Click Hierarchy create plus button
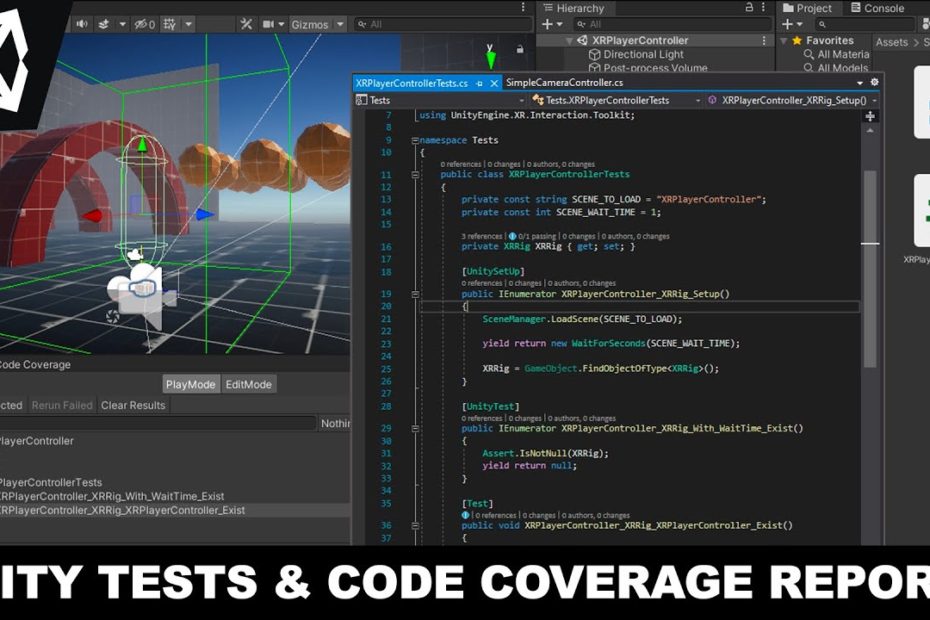 [x=547, y=24]
